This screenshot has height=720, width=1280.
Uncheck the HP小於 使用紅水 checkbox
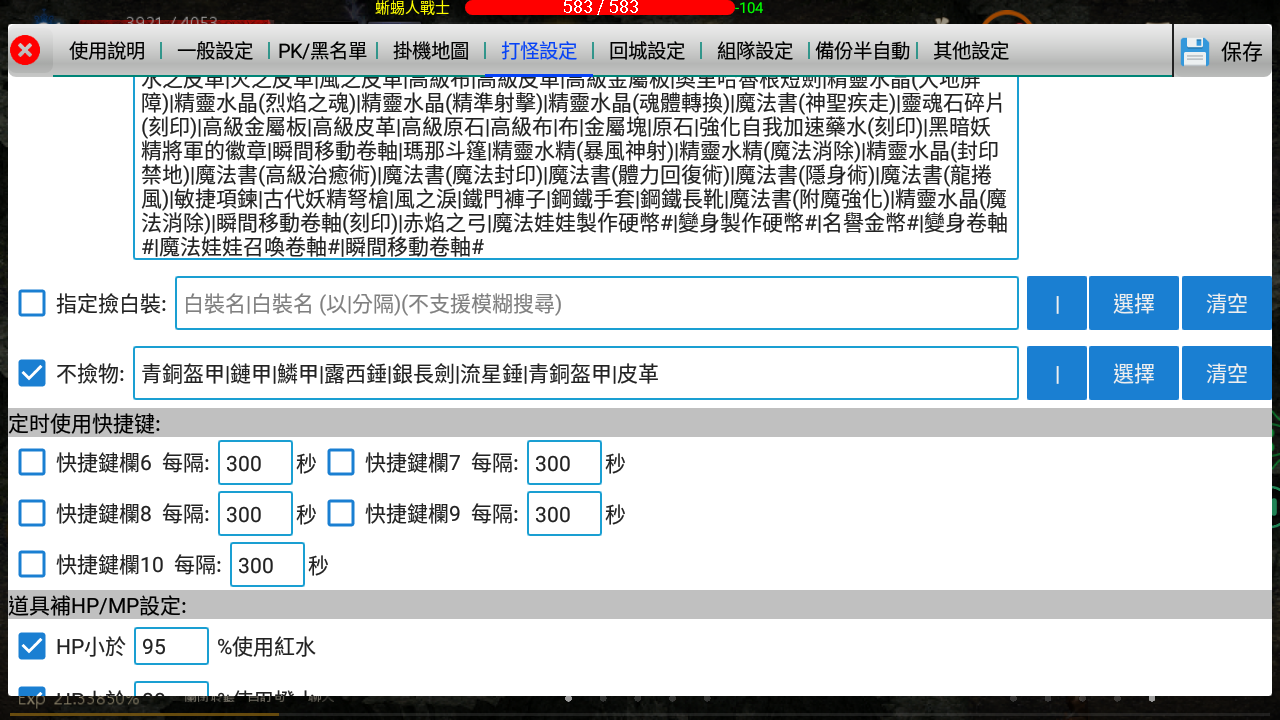32,646
